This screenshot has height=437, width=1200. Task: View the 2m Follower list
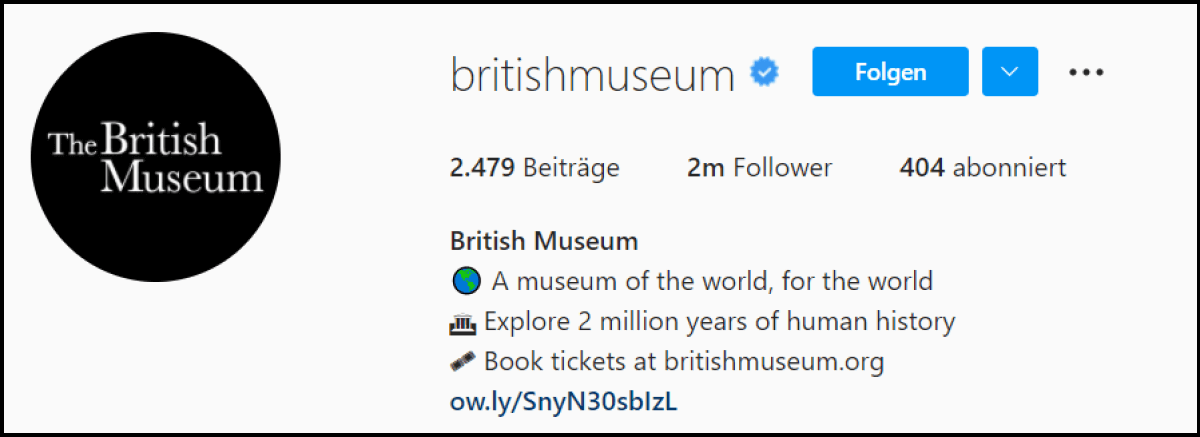(x=759, y=168)
